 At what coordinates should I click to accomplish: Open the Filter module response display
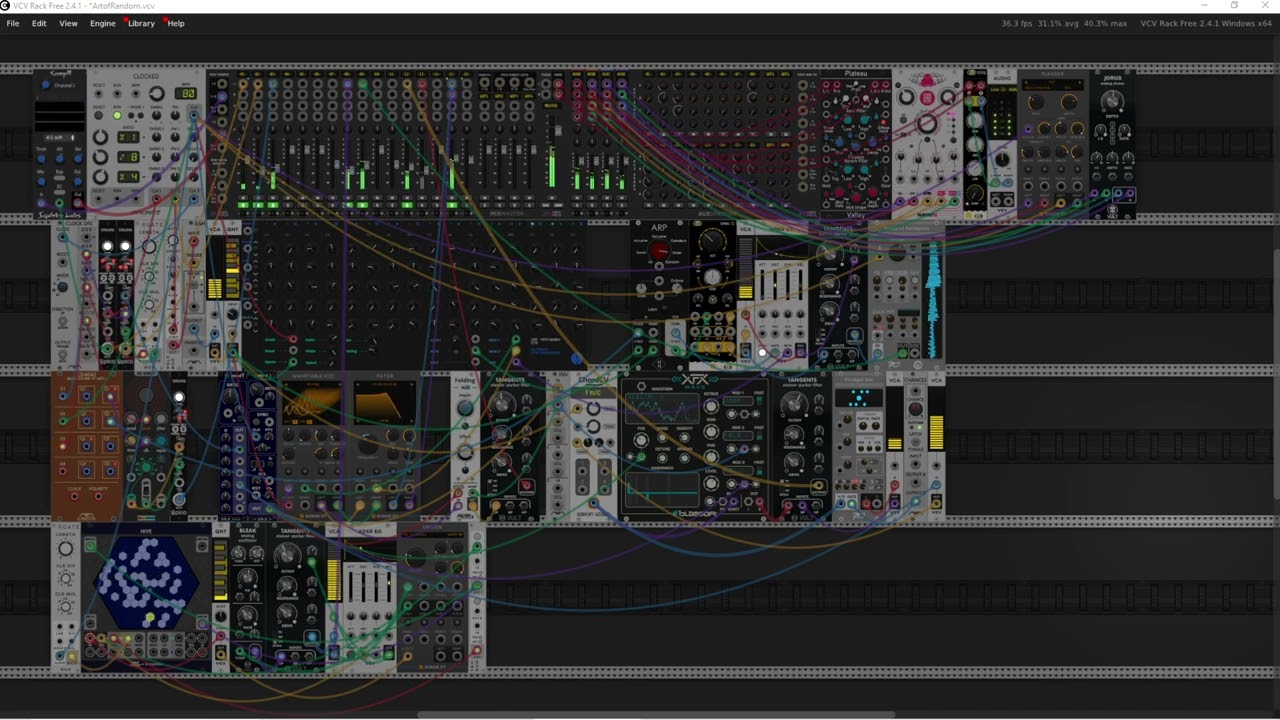(x=385, y=403)
